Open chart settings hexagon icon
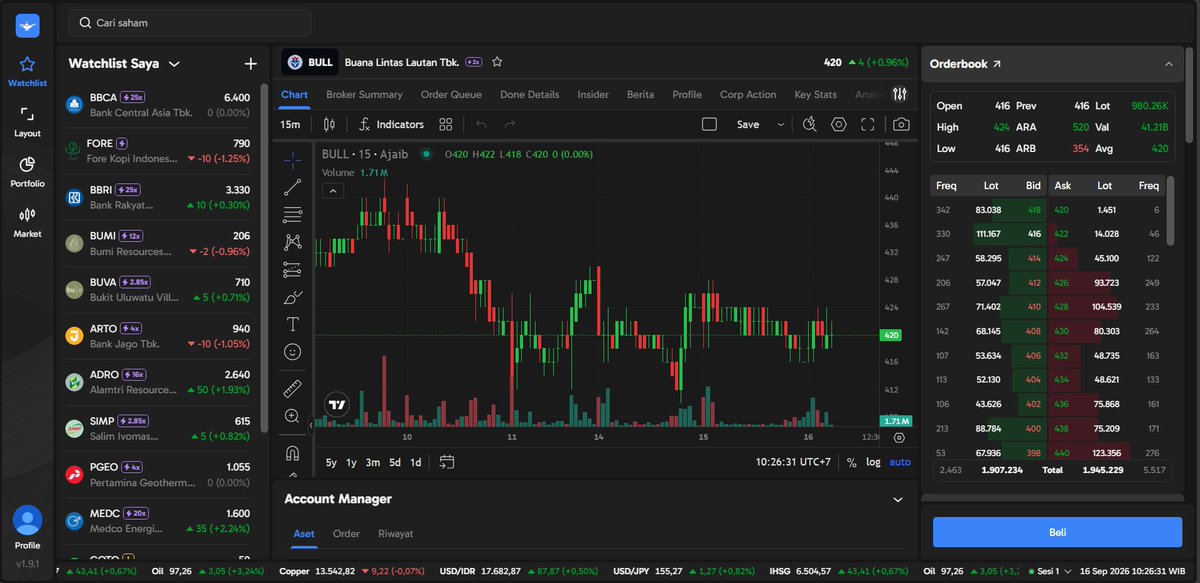Image resolution: width=1200 pixels, height=583 pixels. [x=839, y=124]
